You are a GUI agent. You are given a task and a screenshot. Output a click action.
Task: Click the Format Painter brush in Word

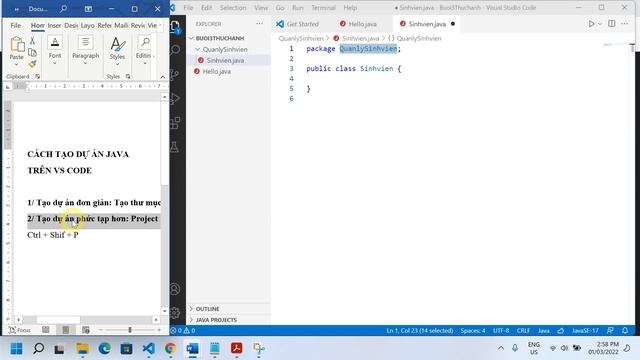click(32, 64)
